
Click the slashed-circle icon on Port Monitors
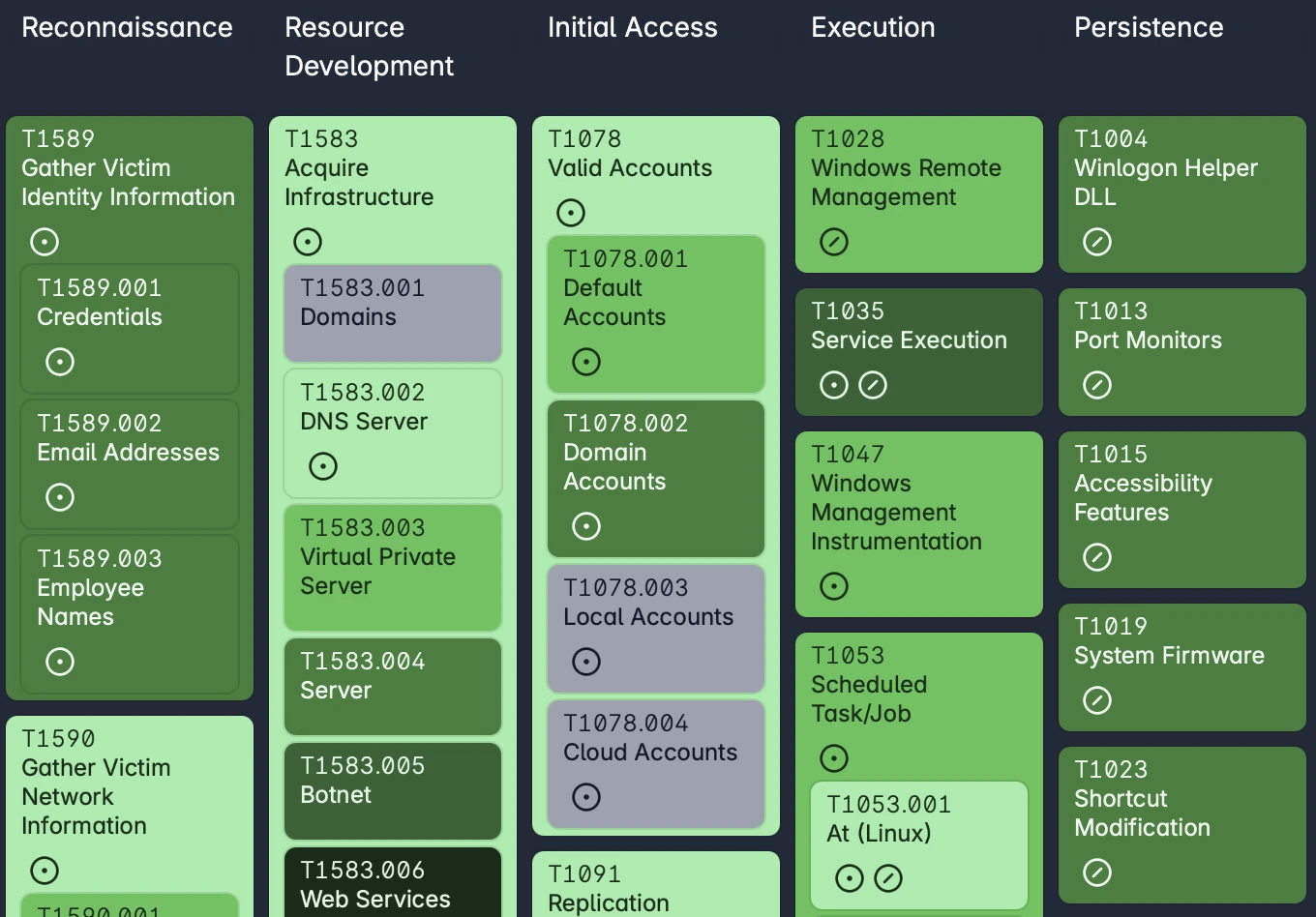pos(1097,385)
